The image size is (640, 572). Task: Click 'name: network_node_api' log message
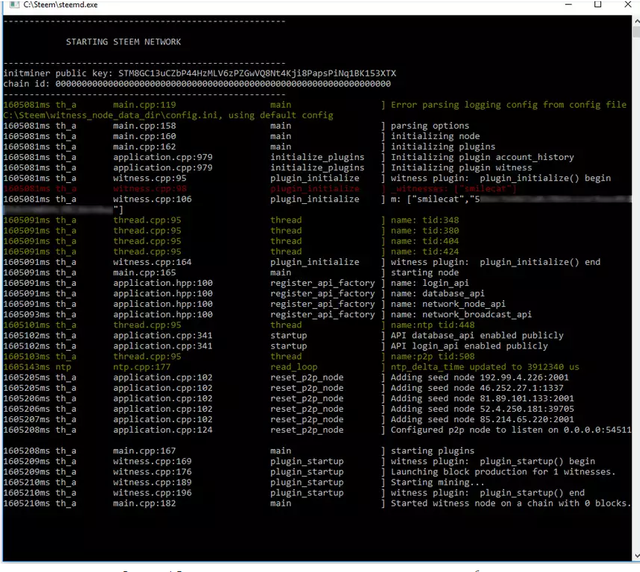(x=448, y=304)
